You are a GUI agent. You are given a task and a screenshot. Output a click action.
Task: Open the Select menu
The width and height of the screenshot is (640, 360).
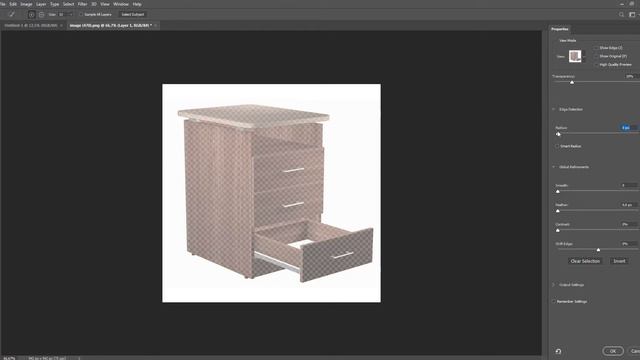(x=68, y=4)
